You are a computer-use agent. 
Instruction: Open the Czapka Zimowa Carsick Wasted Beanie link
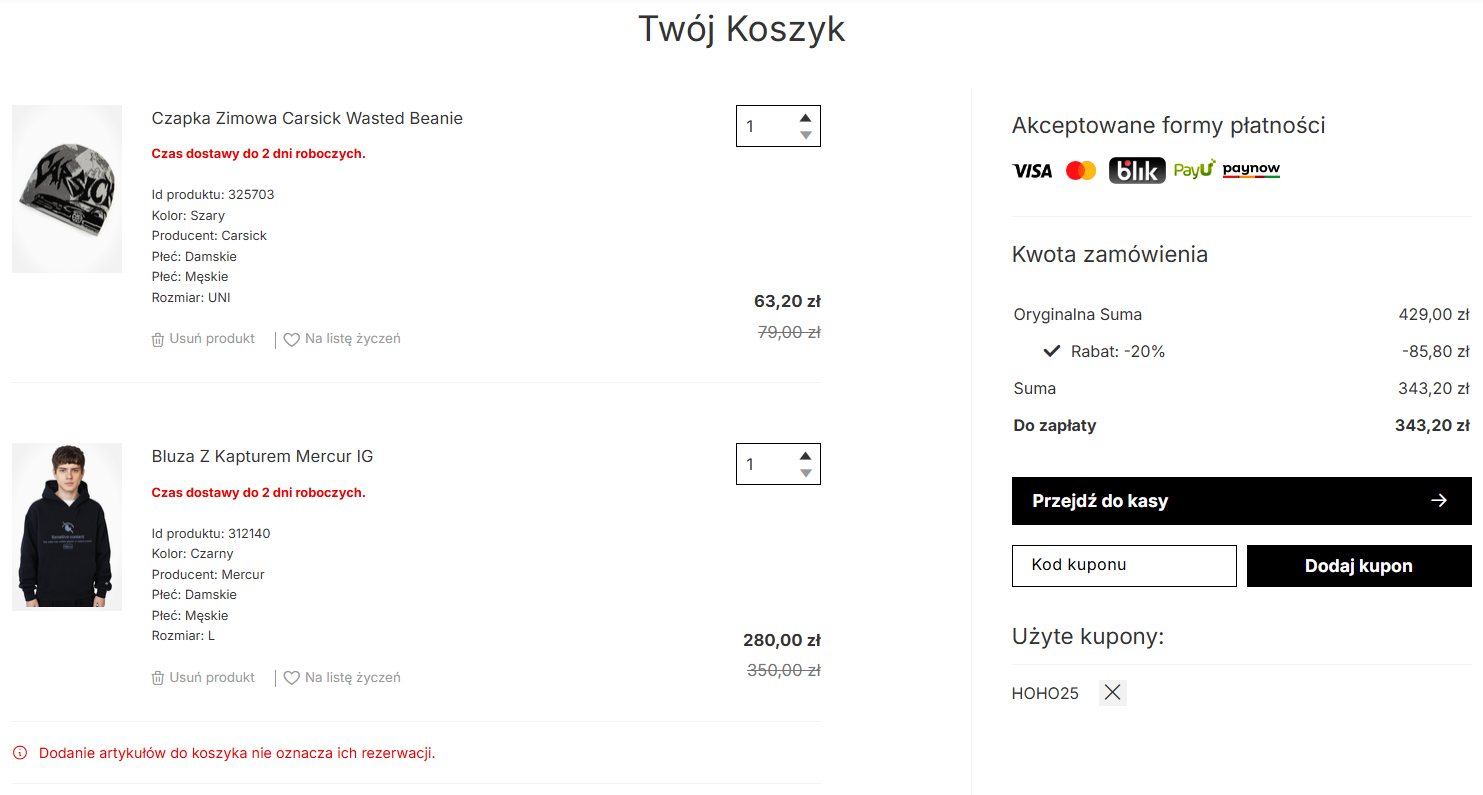tap(307, 118)
